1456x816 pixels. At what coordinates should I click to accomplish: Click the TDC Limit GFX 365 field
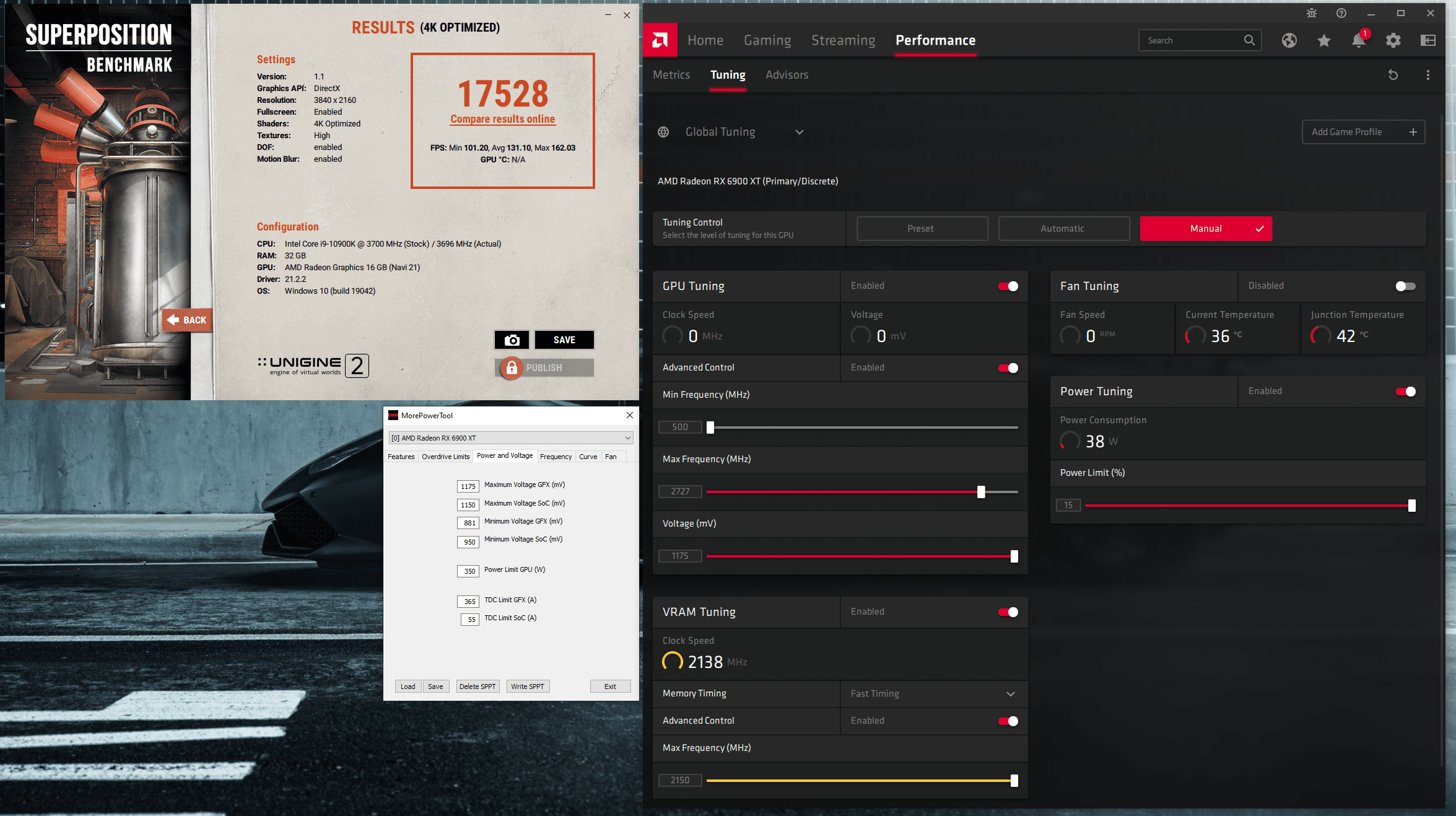click(468, 602)
